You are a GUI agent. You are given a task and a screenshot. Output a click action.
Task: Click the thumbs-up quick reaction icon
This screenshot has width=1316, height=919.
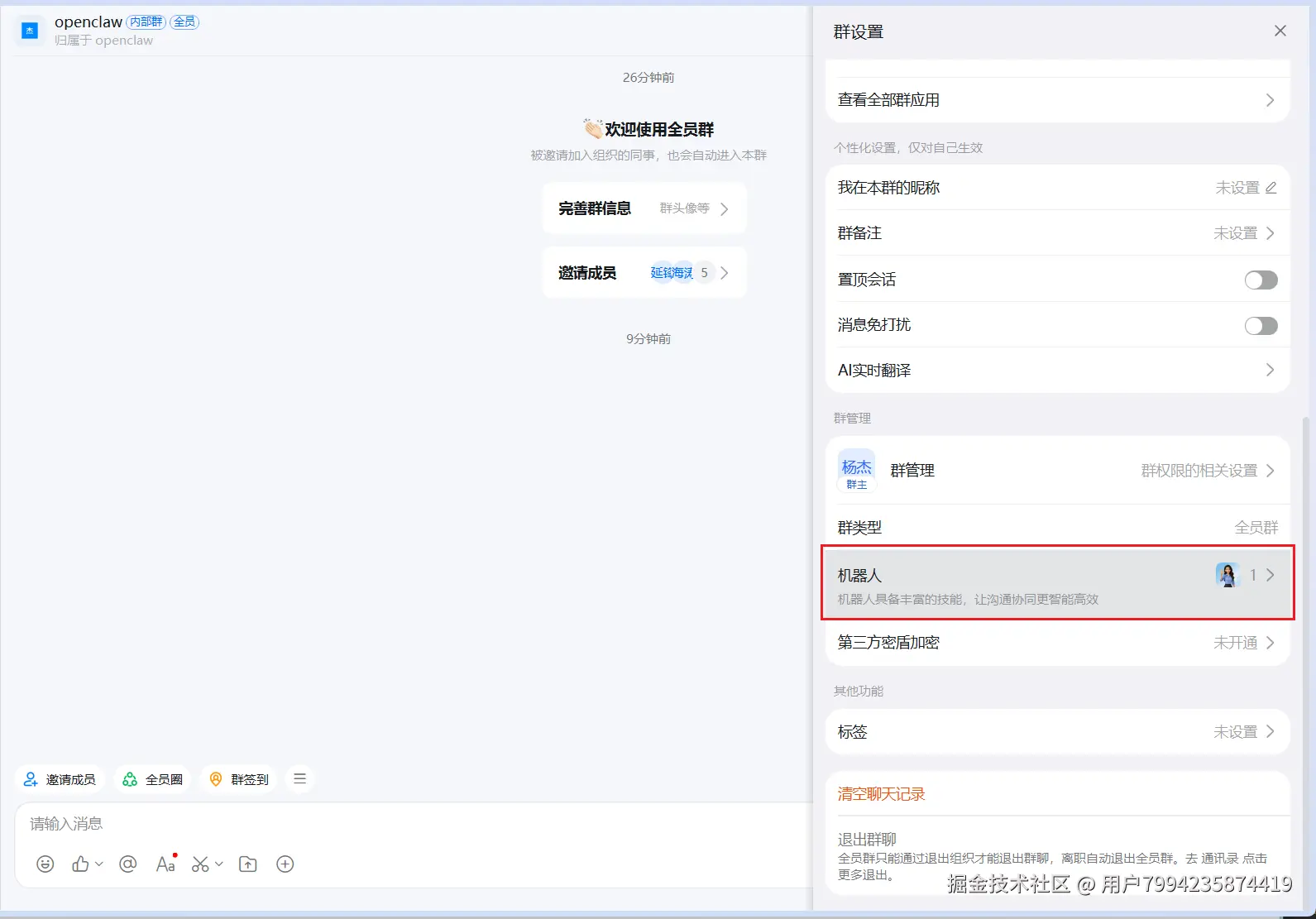(80, 864)
